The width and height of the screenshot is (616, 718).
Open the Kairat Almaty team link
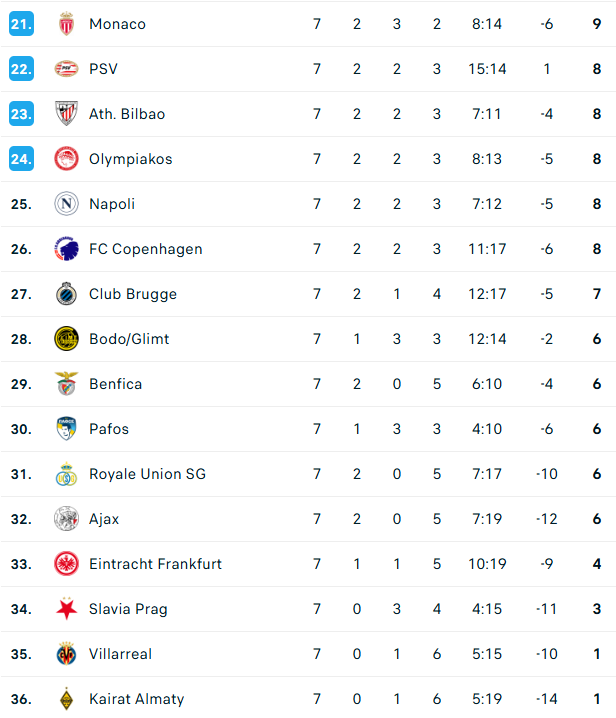136,699
